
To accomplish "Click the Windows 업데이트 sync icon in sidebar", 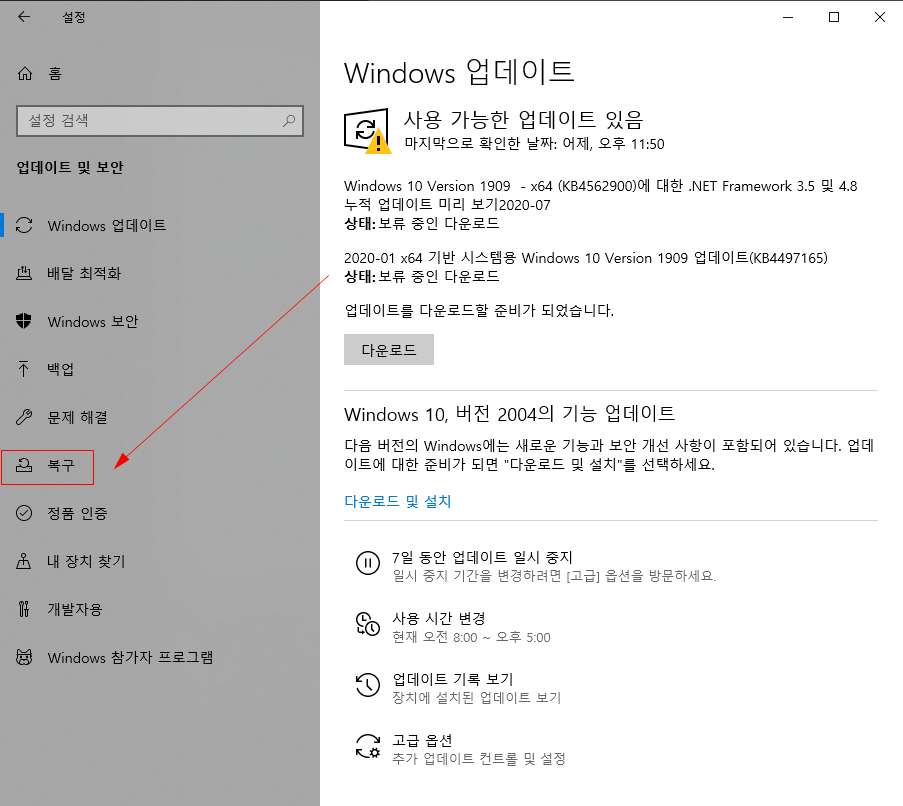I will click(x=24, y=225).
